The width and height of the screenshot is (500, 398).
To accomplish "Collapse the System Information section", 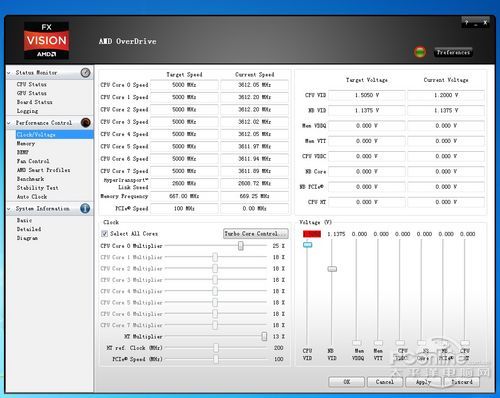I will pyautogui.click(x=9, y=209).
